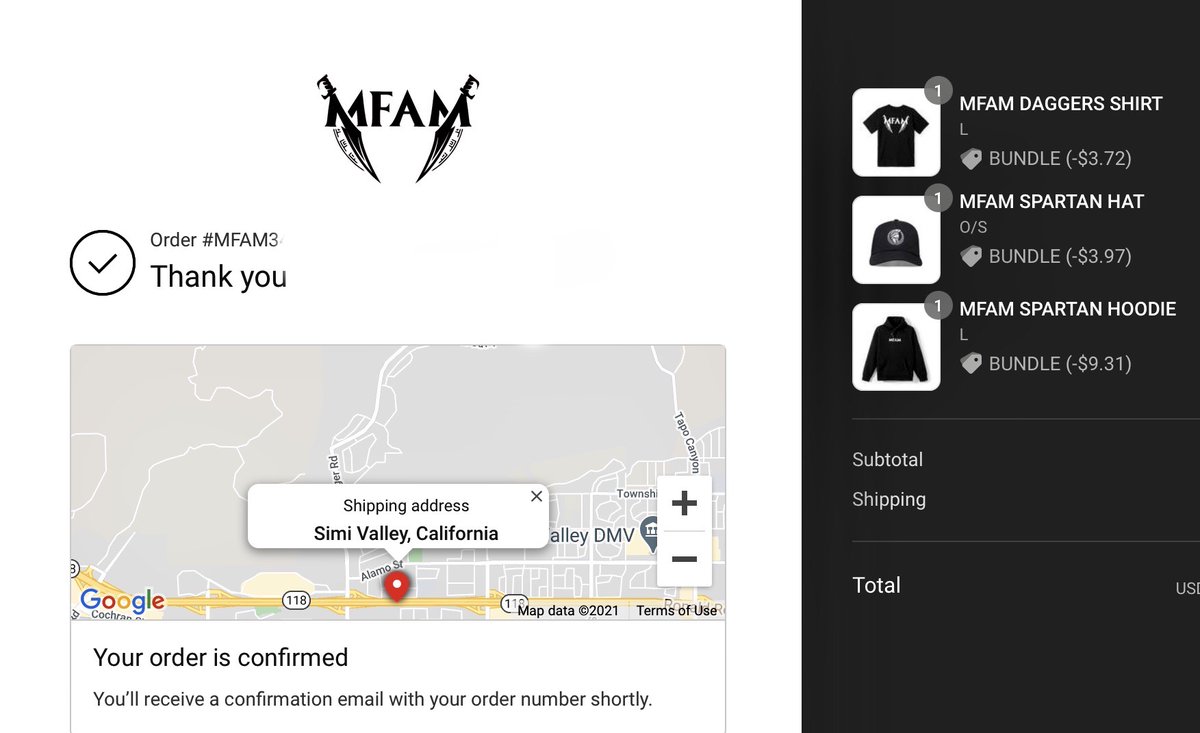Click the red shipping location pin
Image resolution: width=1200 pixels, height=733 pixels.
click(397, 587)
